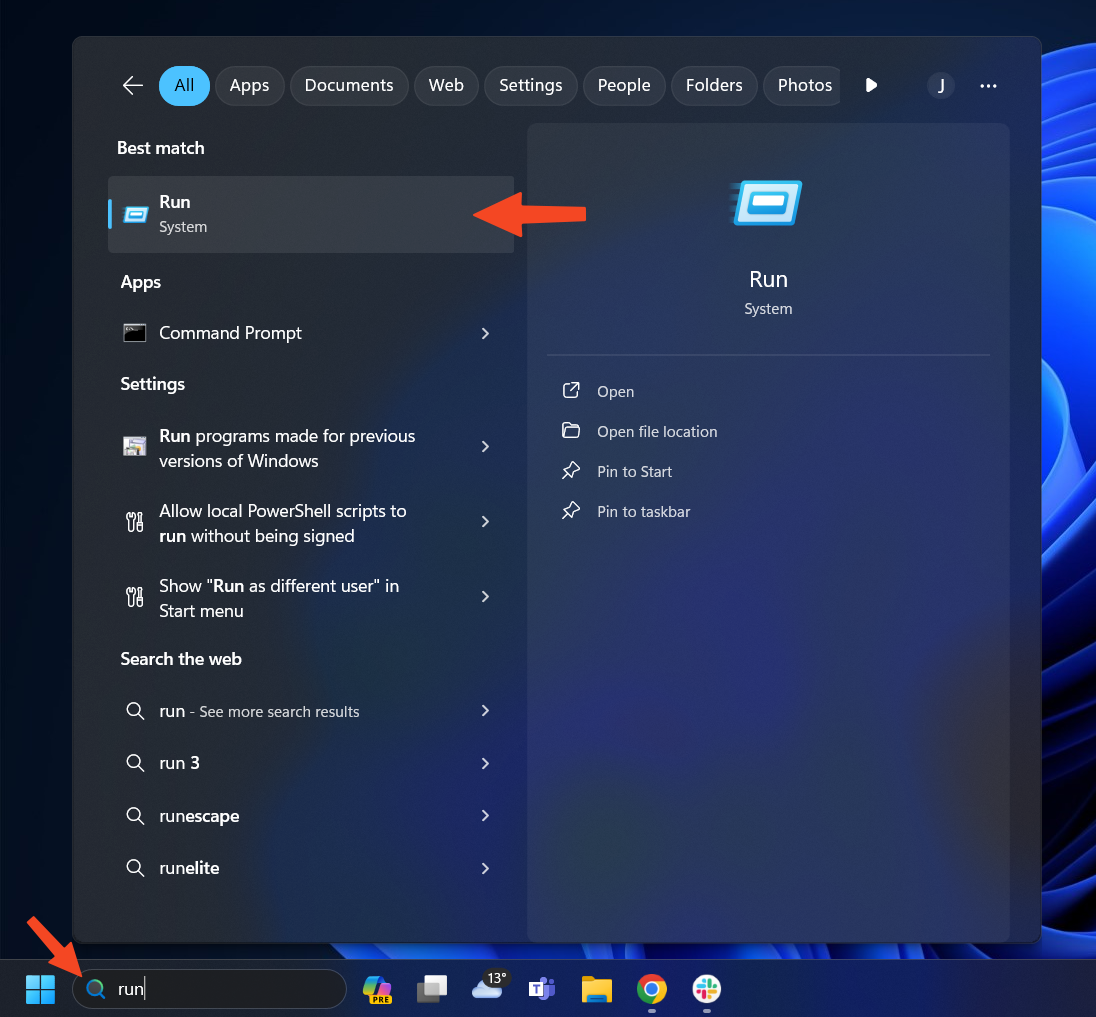Open the Run best match result
The height and width of the screenshot is (1017, 1096).
coord(311,214)
